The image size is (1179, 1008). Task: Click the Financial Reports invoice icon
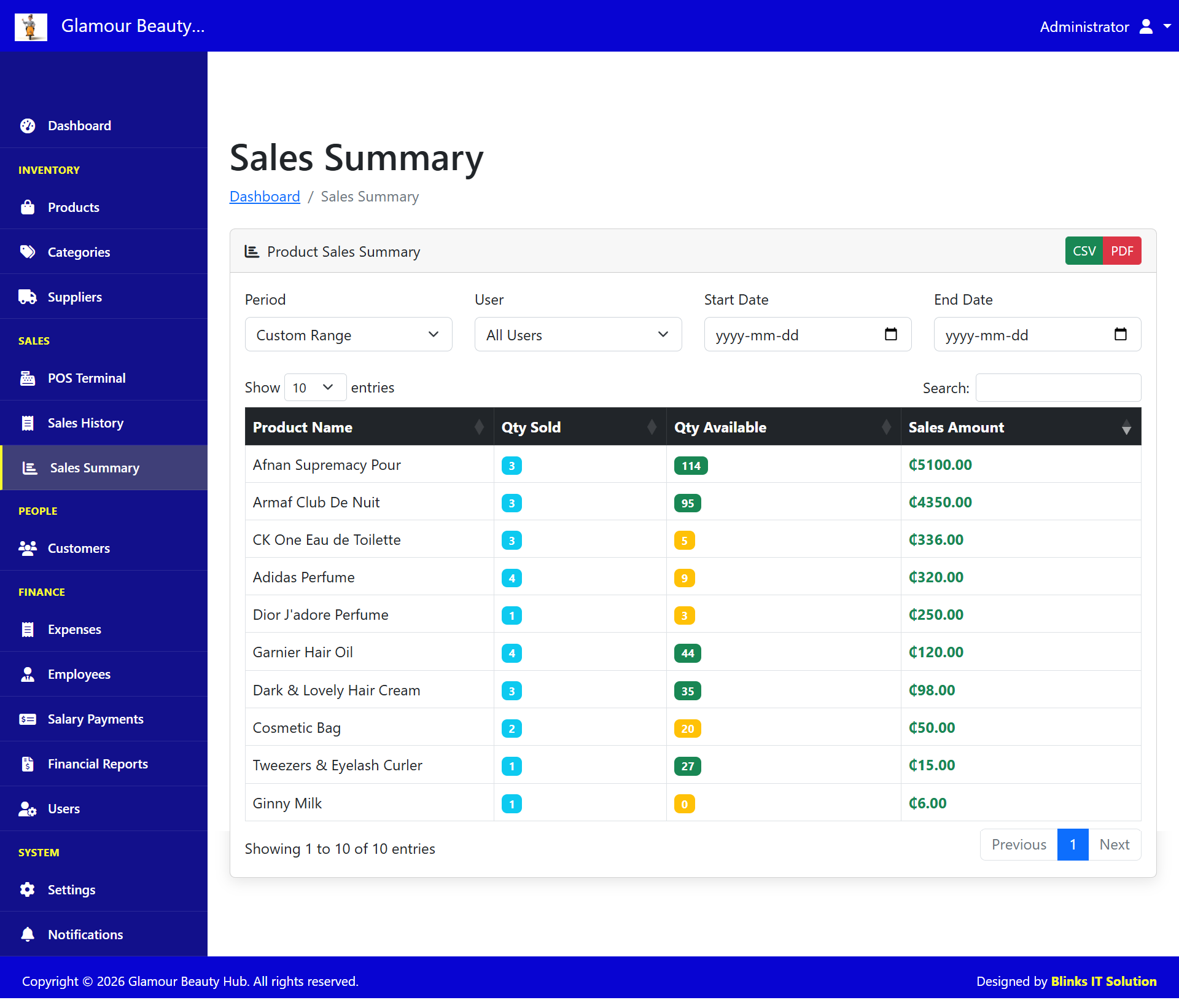pos(28,764)
